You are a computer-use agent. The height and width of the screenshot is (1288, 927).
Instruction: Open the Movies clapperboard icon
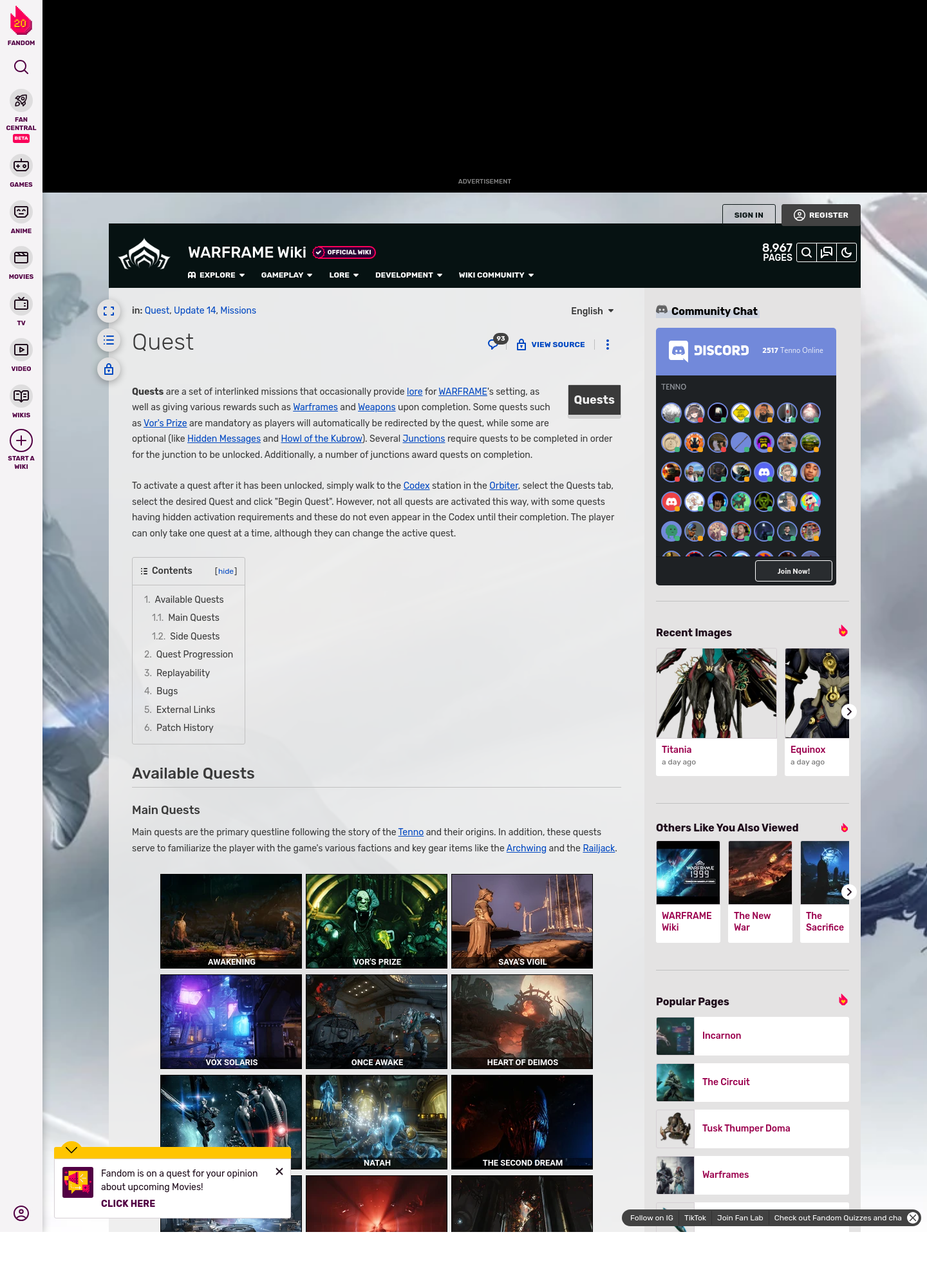click(x=21, y=258)
